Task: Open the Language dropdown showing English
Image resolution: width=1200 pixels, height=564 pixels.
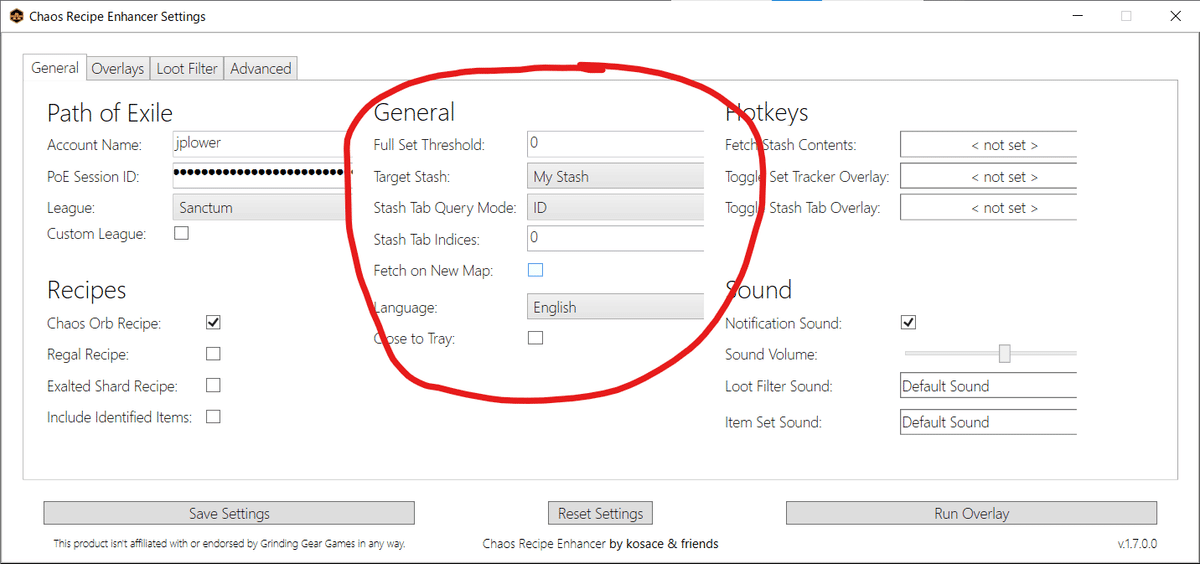Action: coord(615,307)
